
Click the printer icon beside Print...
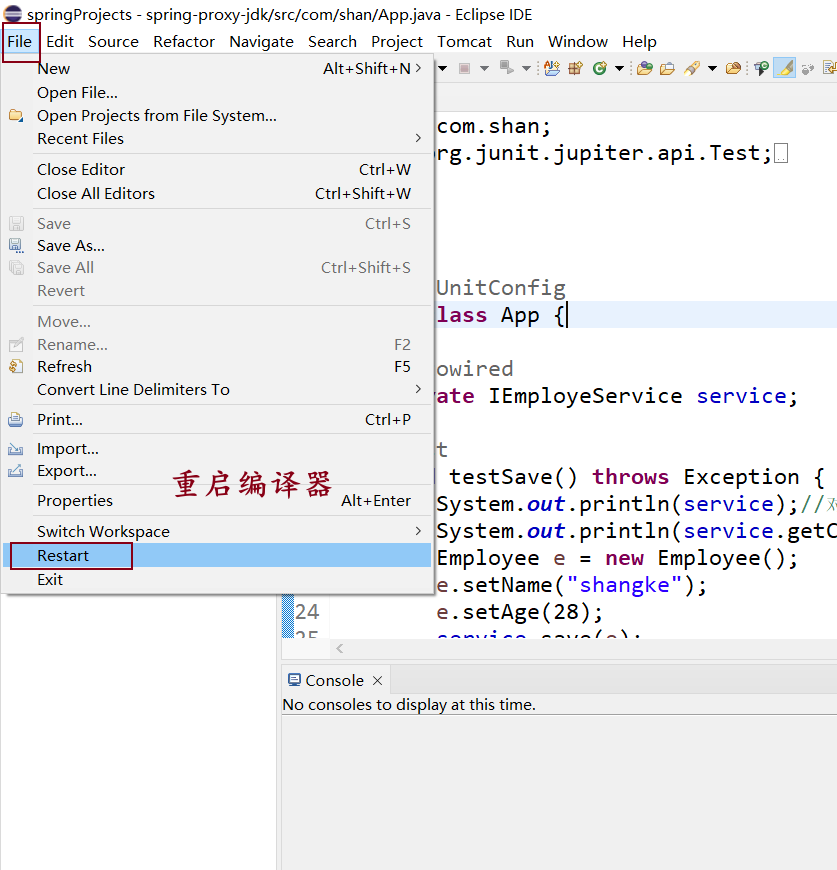click(x=16, y=419)
